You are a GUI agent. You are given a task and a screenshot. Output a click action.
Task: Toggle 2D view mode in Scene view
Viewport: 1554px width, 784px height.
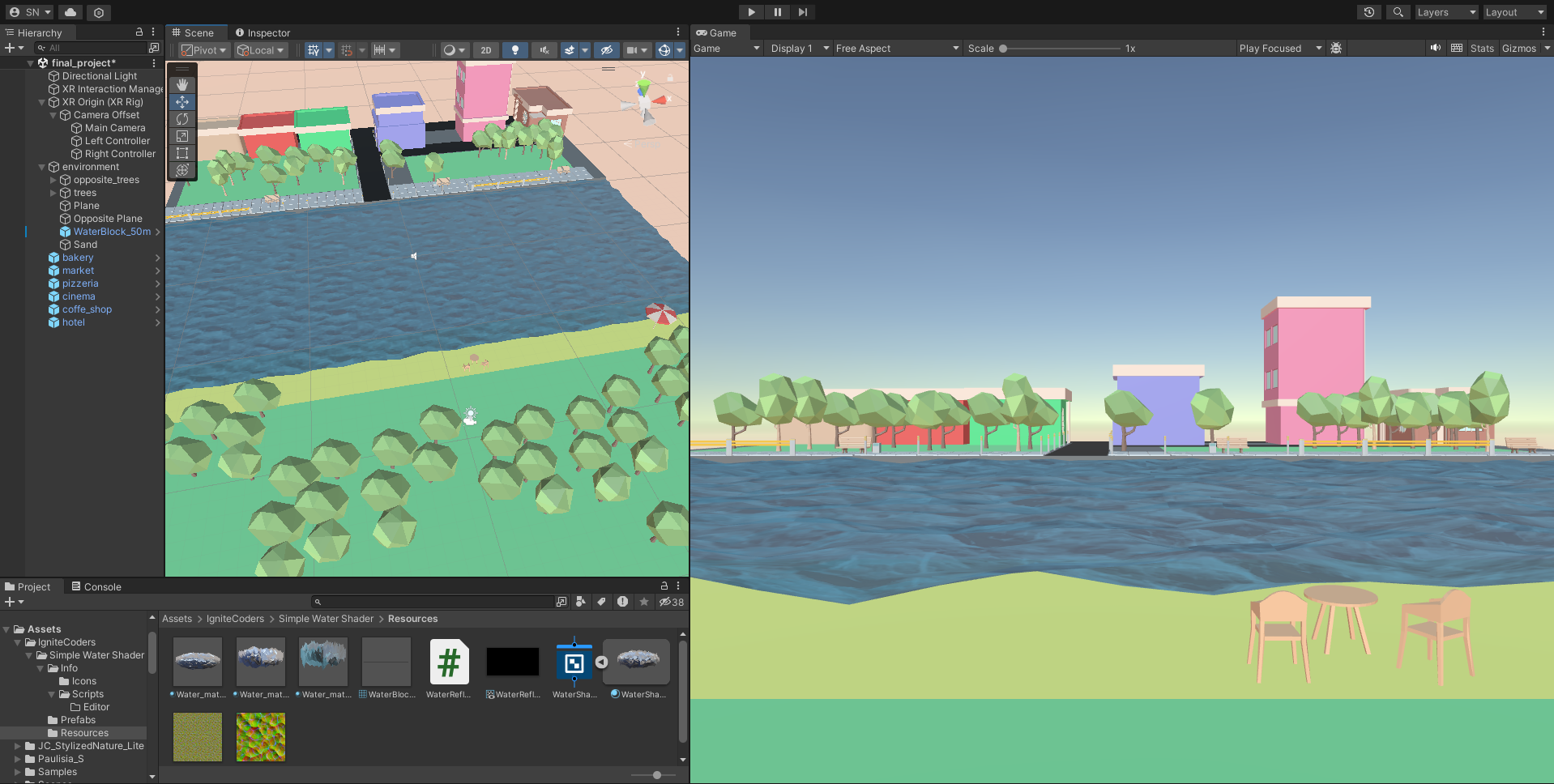coord(486,49)
